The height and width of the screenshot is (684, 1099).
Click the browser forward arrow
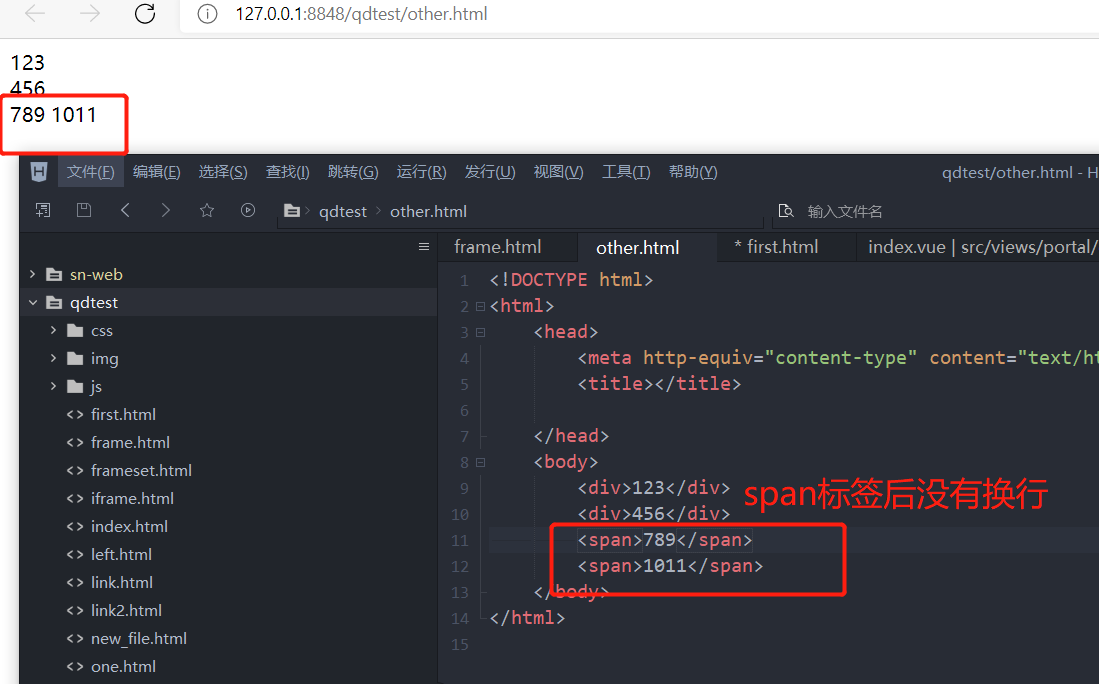click(90, 13)
